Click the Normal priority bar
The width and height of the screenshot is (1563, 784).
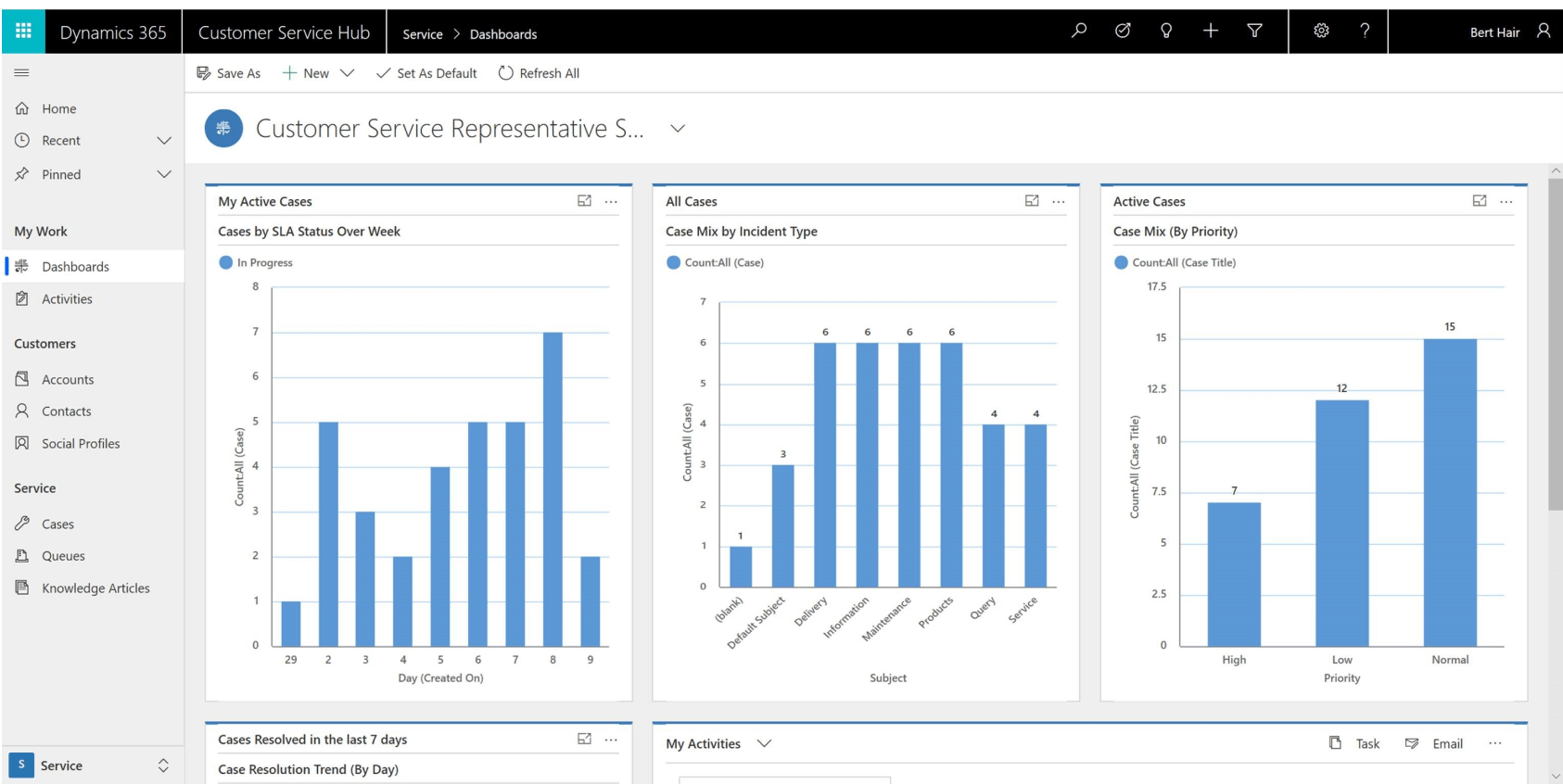(x=1450, y=492)
